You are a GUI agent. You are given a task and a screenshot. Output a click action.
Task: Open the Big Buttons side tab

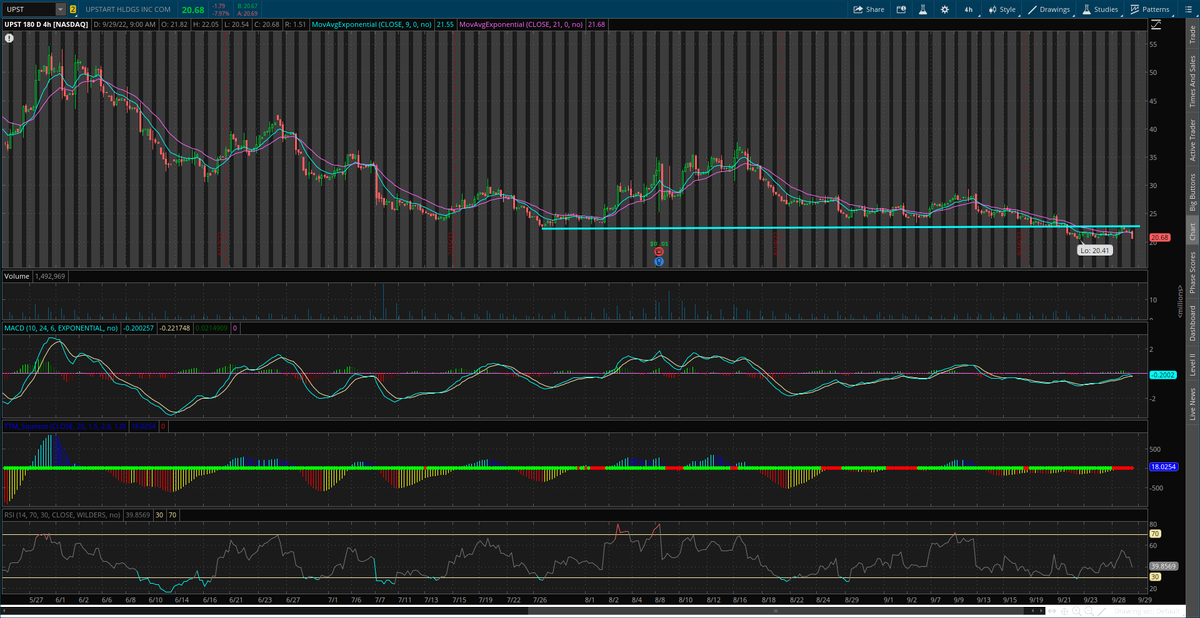[1191, 191]
